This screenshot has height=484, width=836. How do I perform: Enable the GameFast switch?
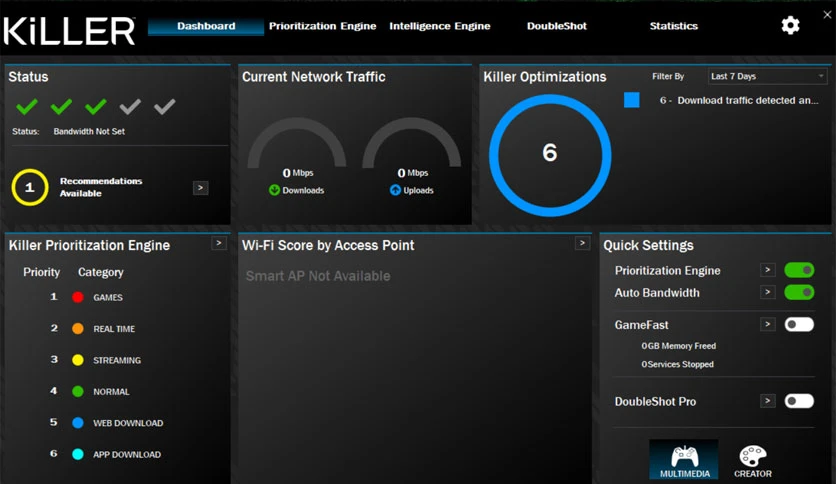[x=799, y=324]
